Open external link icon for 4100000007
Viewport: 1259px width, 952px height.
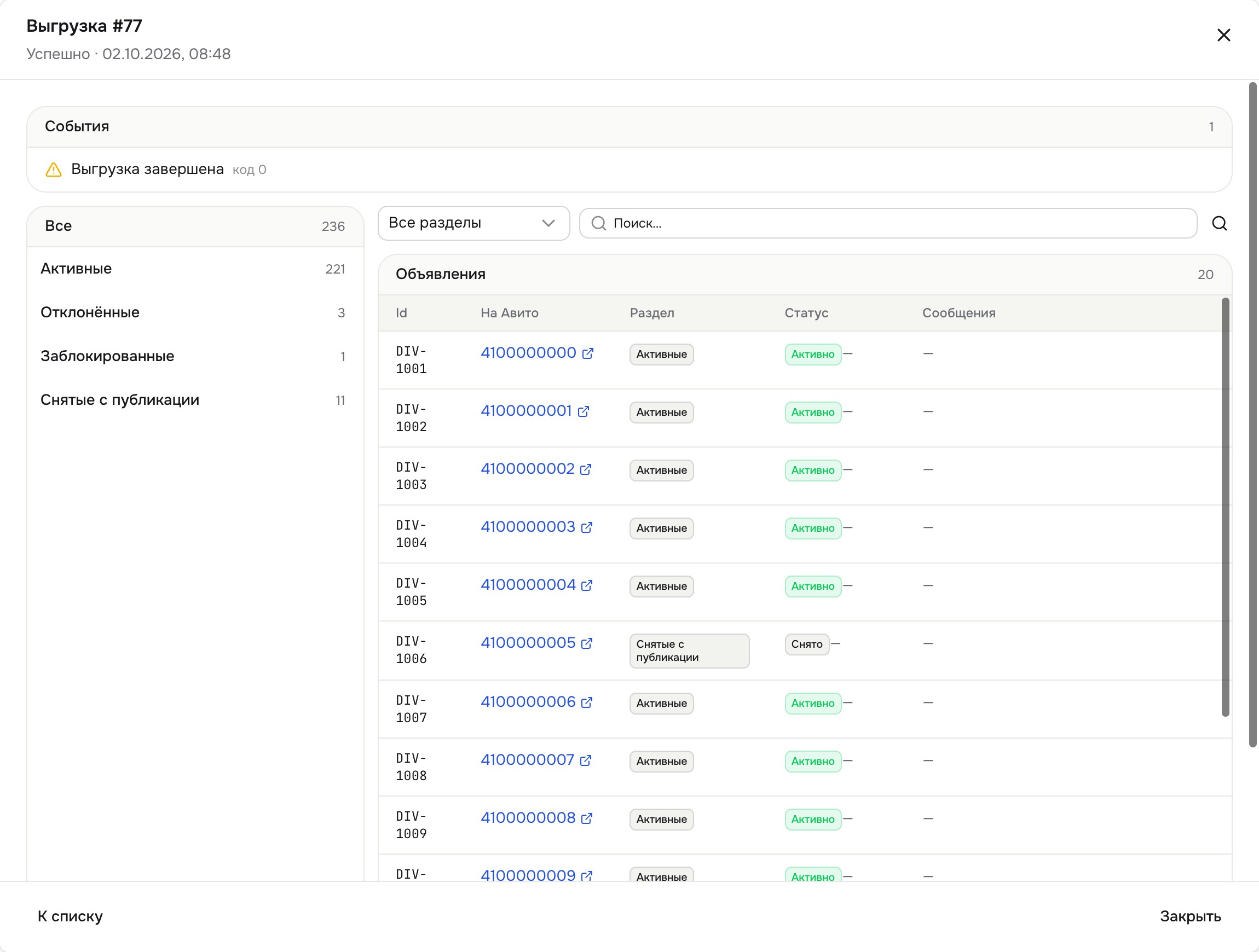click(x=586, y=761)
